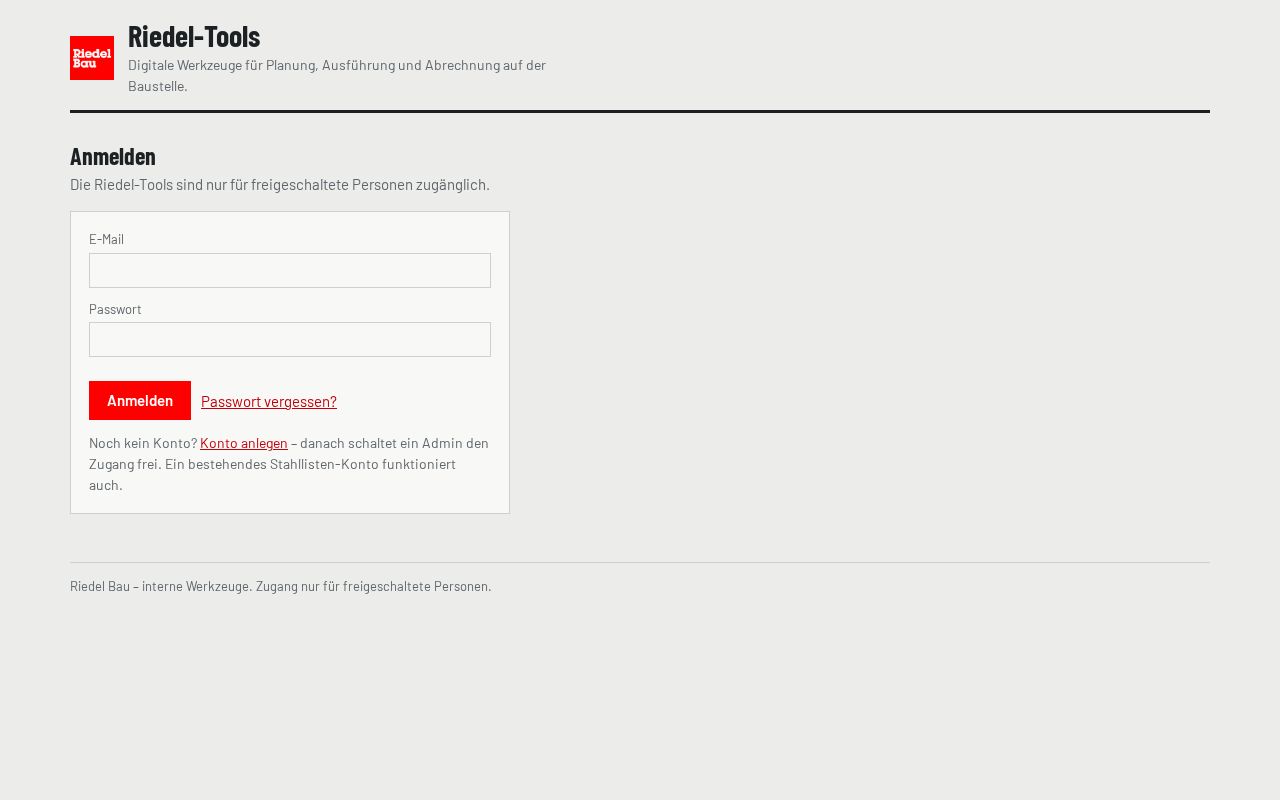Select tagline 'Digitale Werkzeuge für Planung'
1280x800 pixels.
(x=222, y=65)
